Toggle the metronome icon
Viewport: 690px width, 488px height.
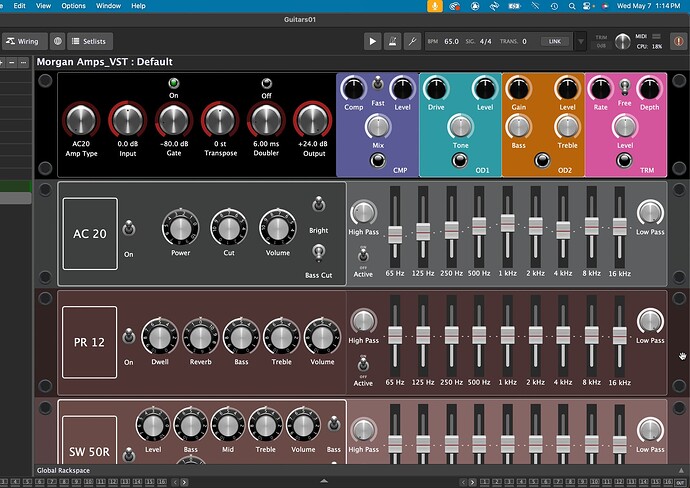coord(393,41)
